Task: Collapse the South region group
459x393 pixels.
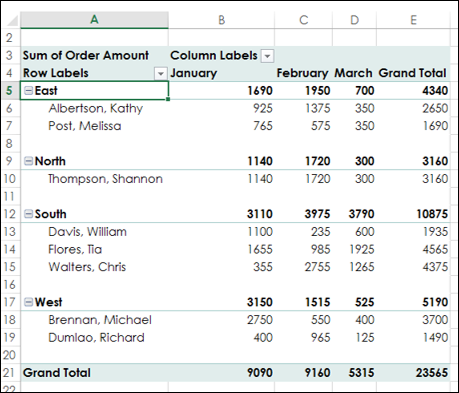Action: pos(29,214)
